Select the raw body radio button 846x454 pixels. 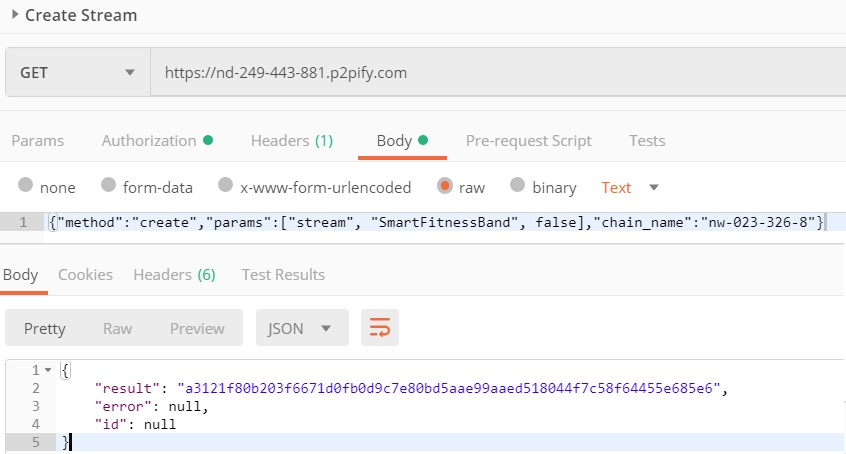point(445,186)
